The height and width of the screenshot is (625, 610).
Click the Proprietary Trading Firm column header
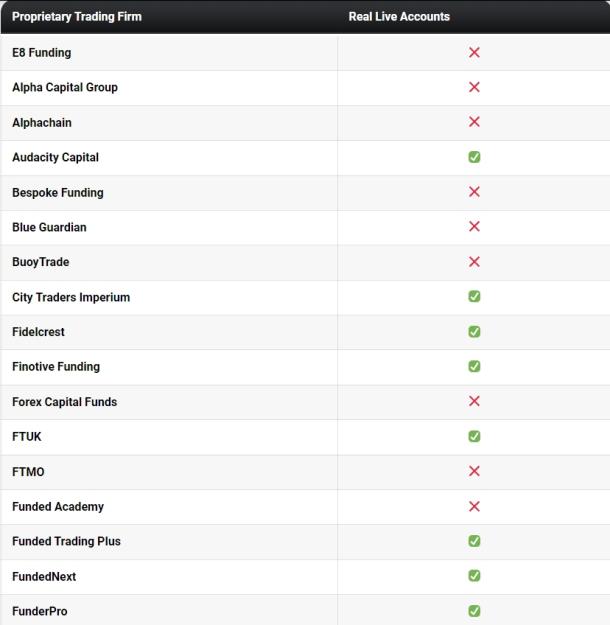(x=77, y=17)
